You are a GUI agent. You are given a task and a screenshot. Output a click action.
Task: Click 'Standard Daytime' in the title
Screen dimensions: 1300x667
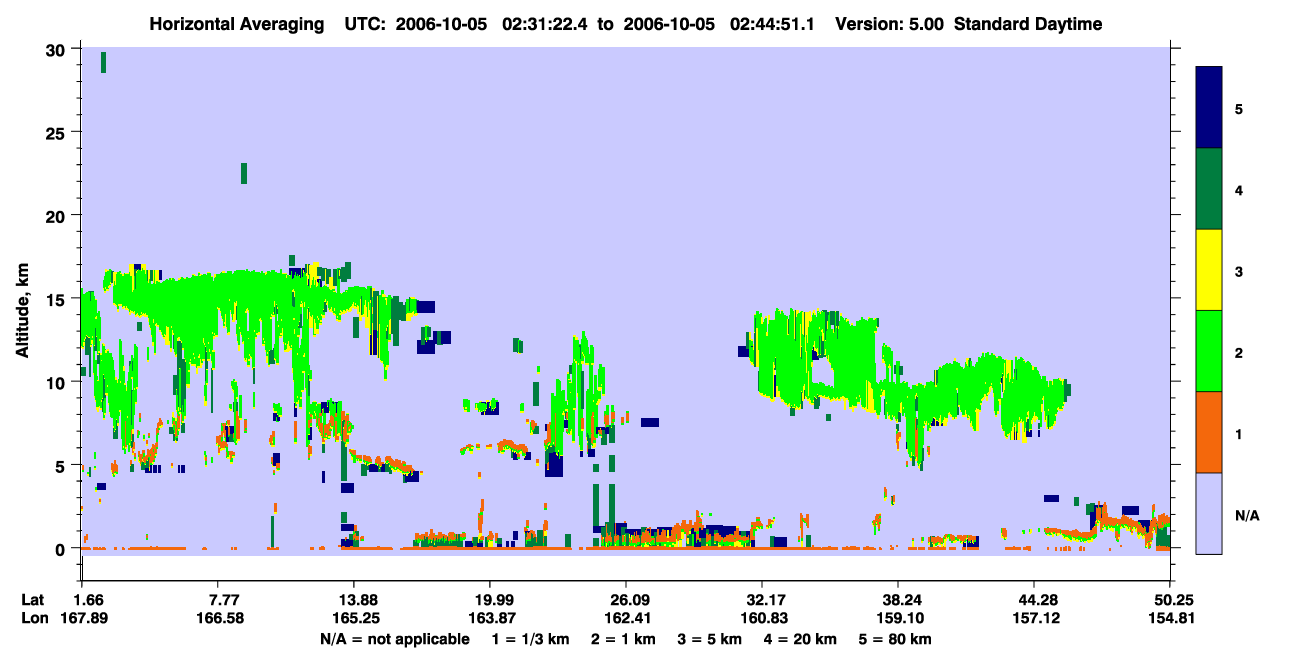click(1028, 23)
